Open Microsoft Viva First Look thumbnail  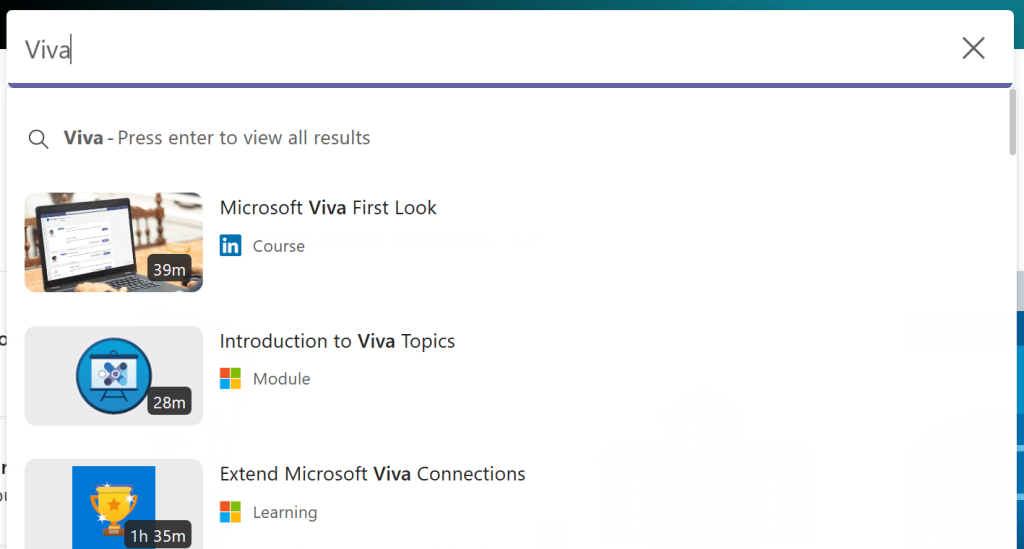(114, 242)
